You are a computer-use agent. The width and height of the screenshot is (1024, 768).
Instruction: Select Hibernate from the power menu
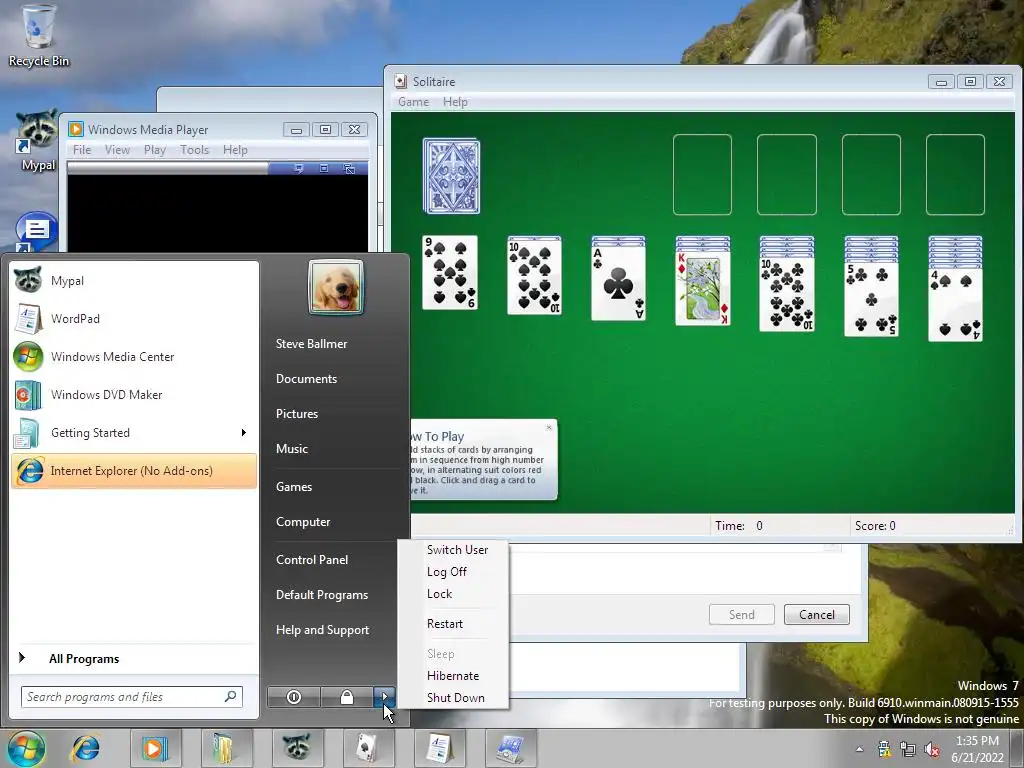(x=453, y=676)
